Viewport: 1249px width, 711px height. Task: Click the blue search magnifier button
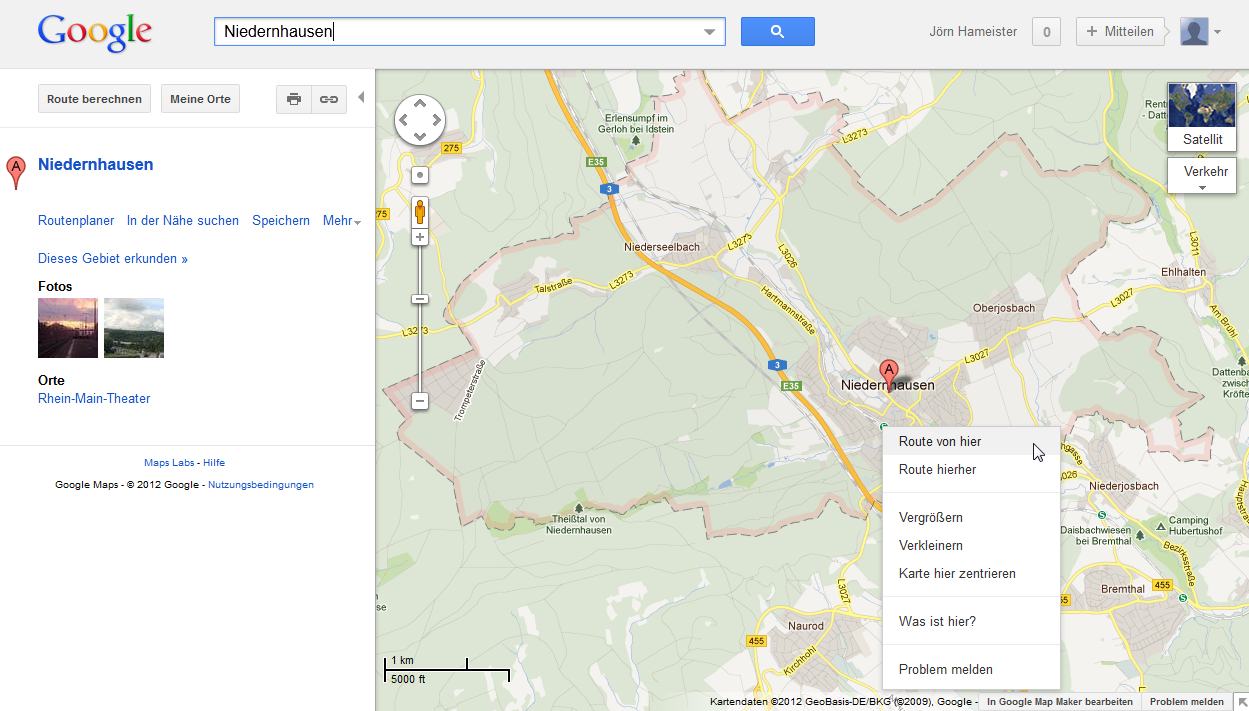click(777, 32)
